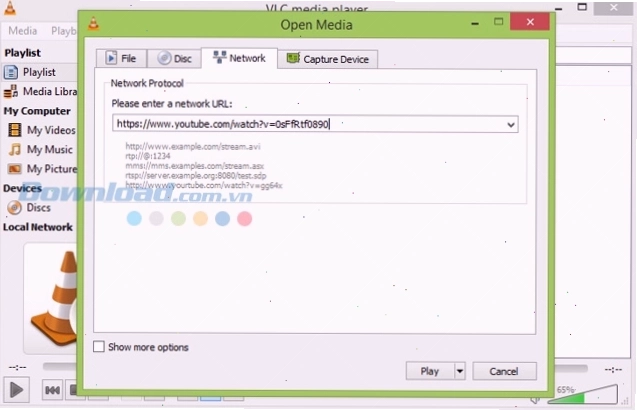
Task: Click the Local Network sidebar heading
Action: click(38, 227)
